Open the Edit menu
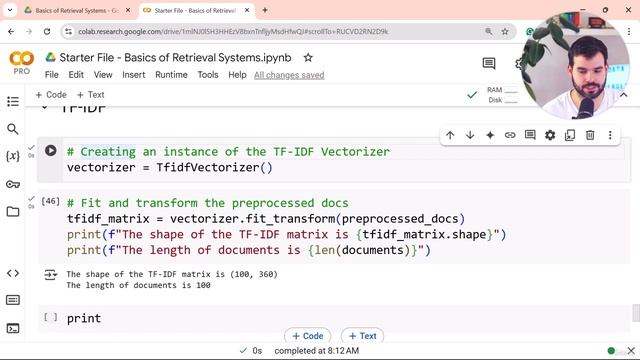 [x=76, y=75]
